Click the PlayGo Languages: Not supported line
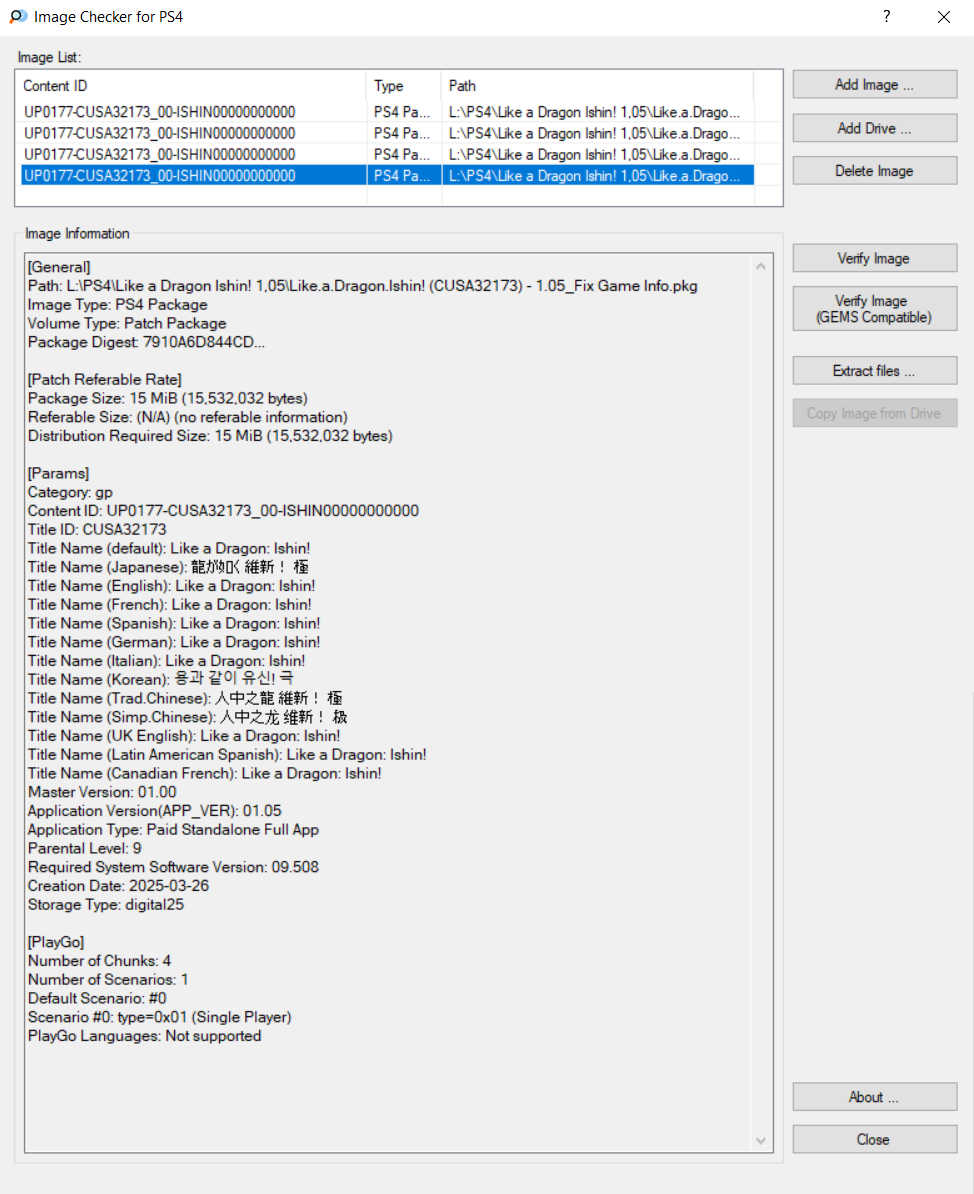The image size is (974, 1194). click(x=145, y=1036)
